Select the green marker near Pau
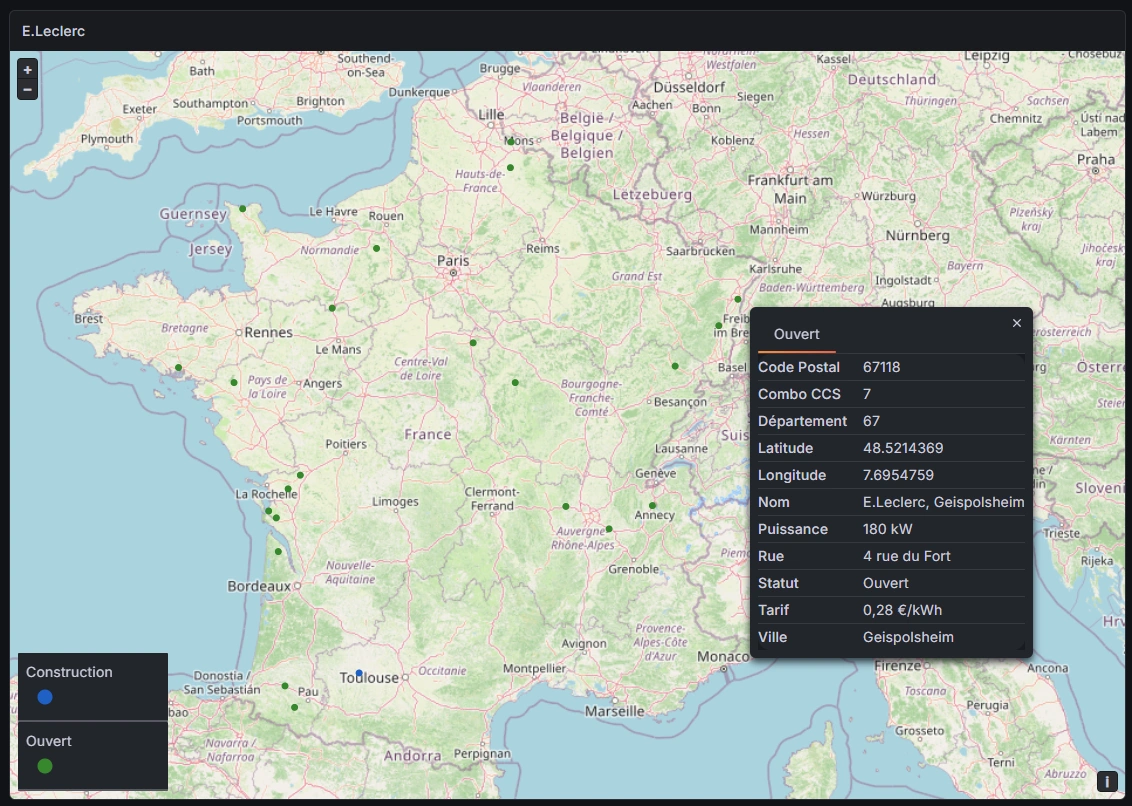Viewport: 1132px width, 806px height. pyautogui.click(x=294, y=707)
